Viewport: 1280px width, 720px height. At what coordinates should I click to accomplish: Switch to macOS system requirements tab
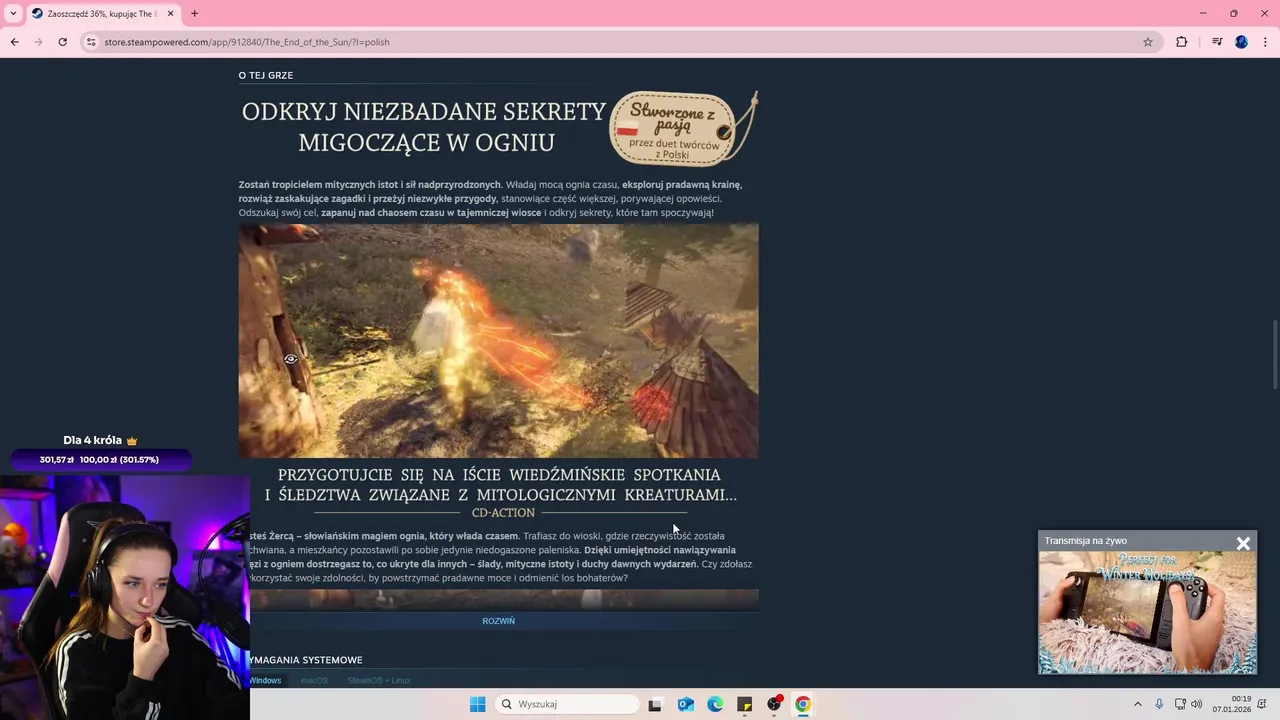(314, 680)
